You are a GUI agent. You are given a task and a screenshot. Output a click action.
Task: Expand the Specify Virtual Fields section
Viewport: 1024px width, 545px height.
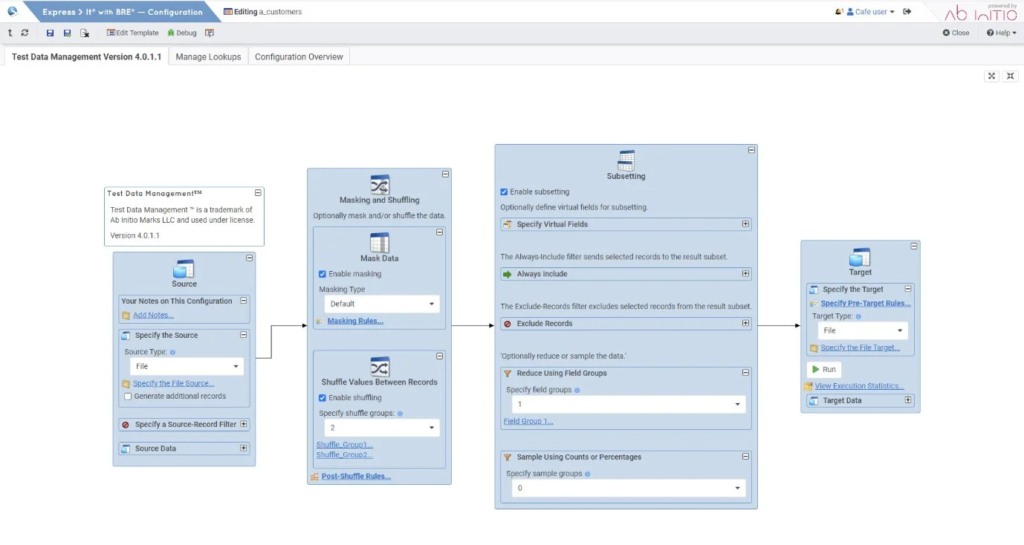pyautogui.click(x=745, y=224)
